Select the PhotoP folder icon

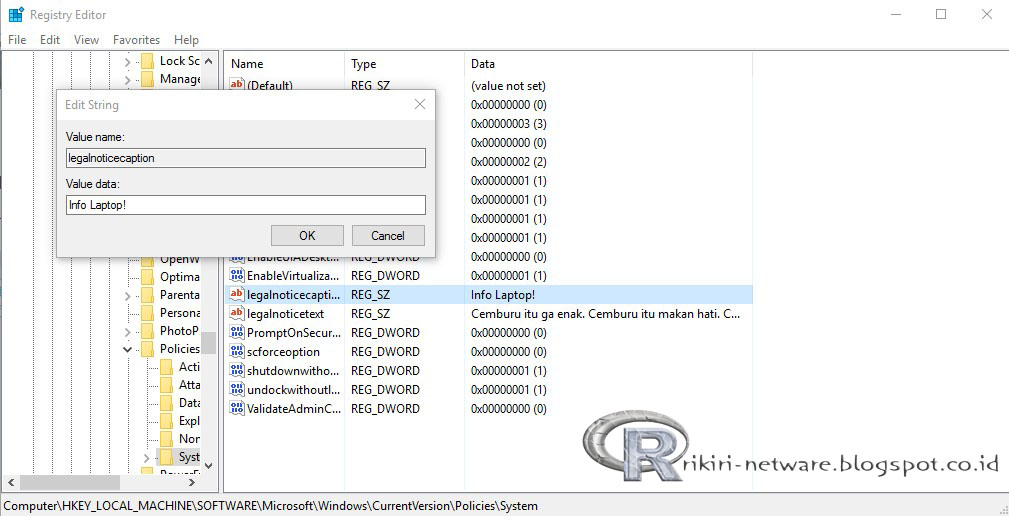click(147, 331)
